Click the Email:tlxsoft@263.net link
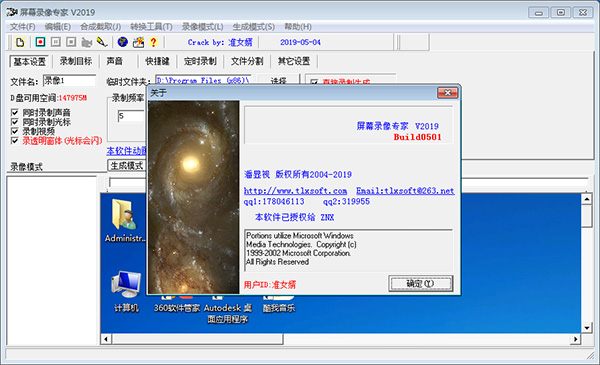The height and width of the screenshot is (365, 600). click(x=405, y=191)
